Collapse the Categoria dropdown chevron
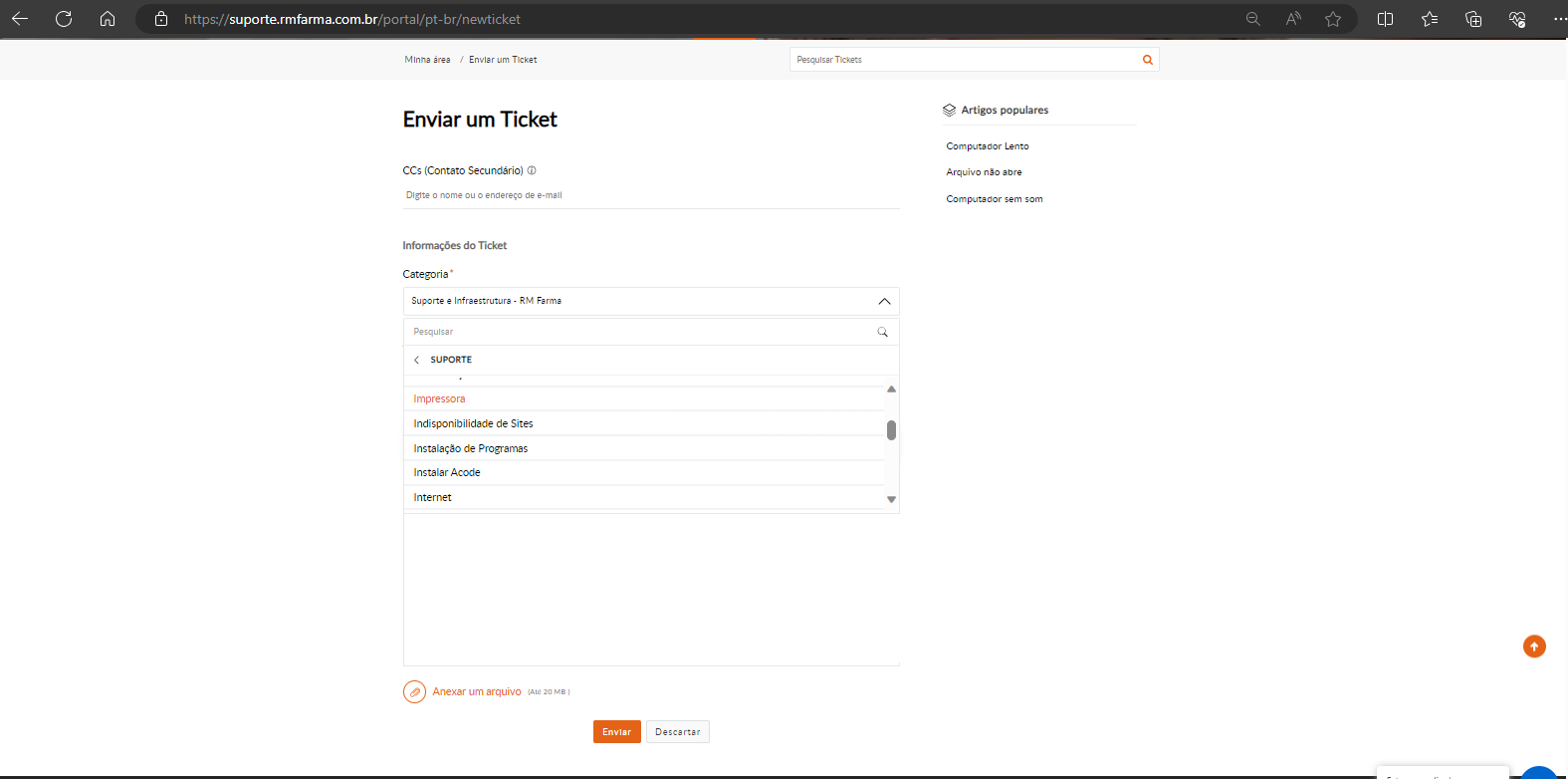The image size is (1568, 779). [x=884, y=301]
